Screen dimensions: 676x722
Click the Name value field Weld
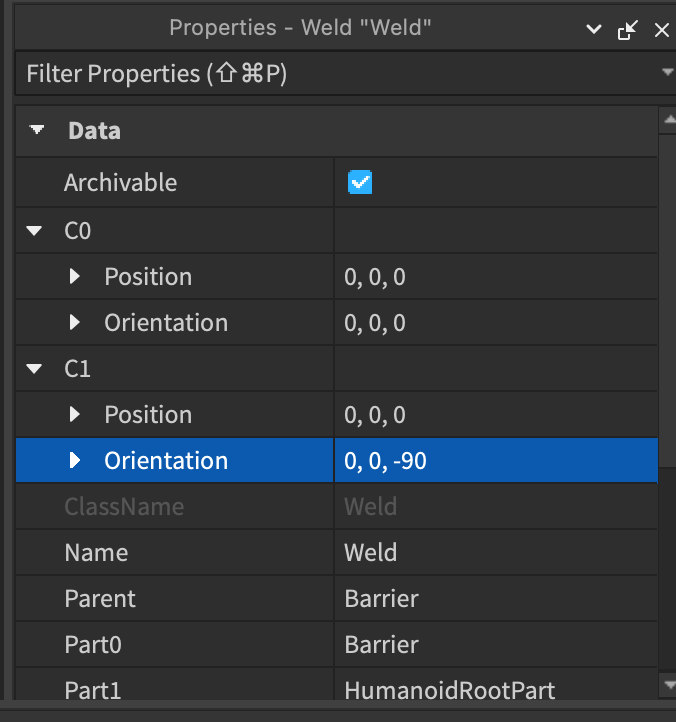495,552
